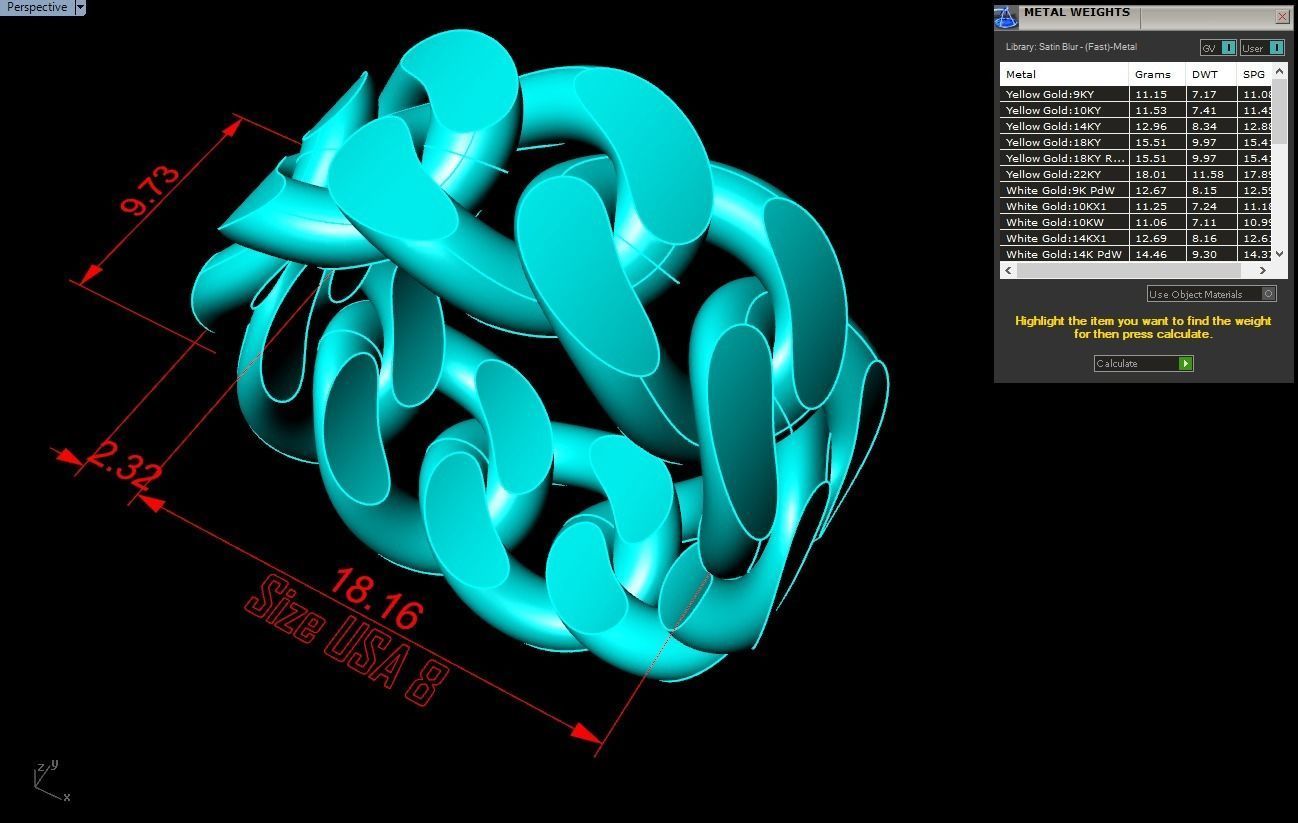Toggle the Use Object Materials option
This screenshot has height=823, width=1298.
point(1212,294)
